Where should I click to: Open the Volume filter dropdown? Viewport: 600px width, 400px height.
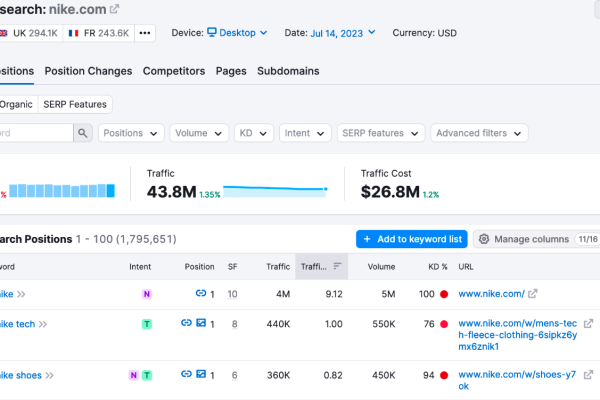[199, 133]
